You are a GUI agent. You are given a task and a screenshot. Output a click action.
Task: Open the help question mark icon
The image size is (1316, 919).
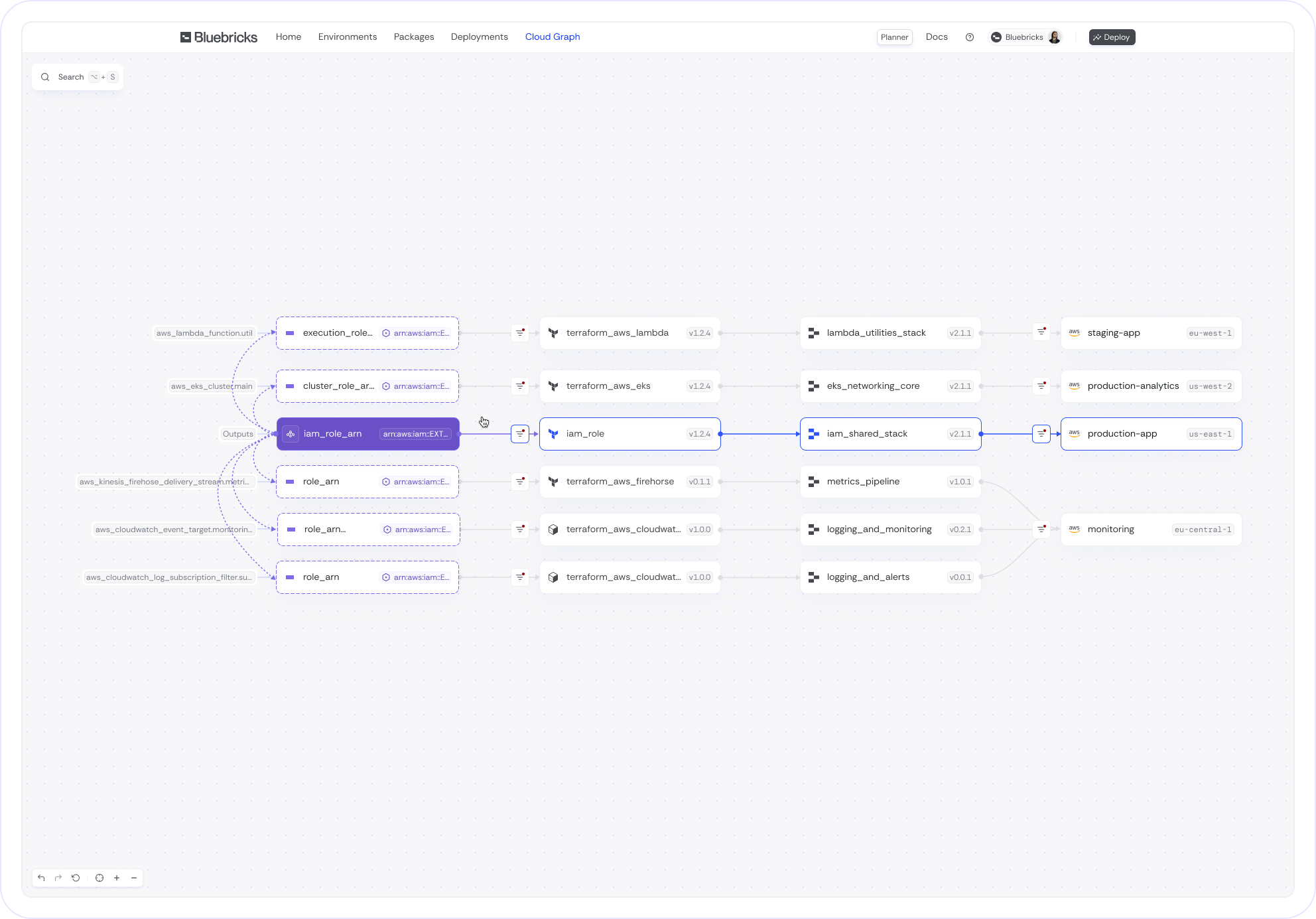click(970, 37)
